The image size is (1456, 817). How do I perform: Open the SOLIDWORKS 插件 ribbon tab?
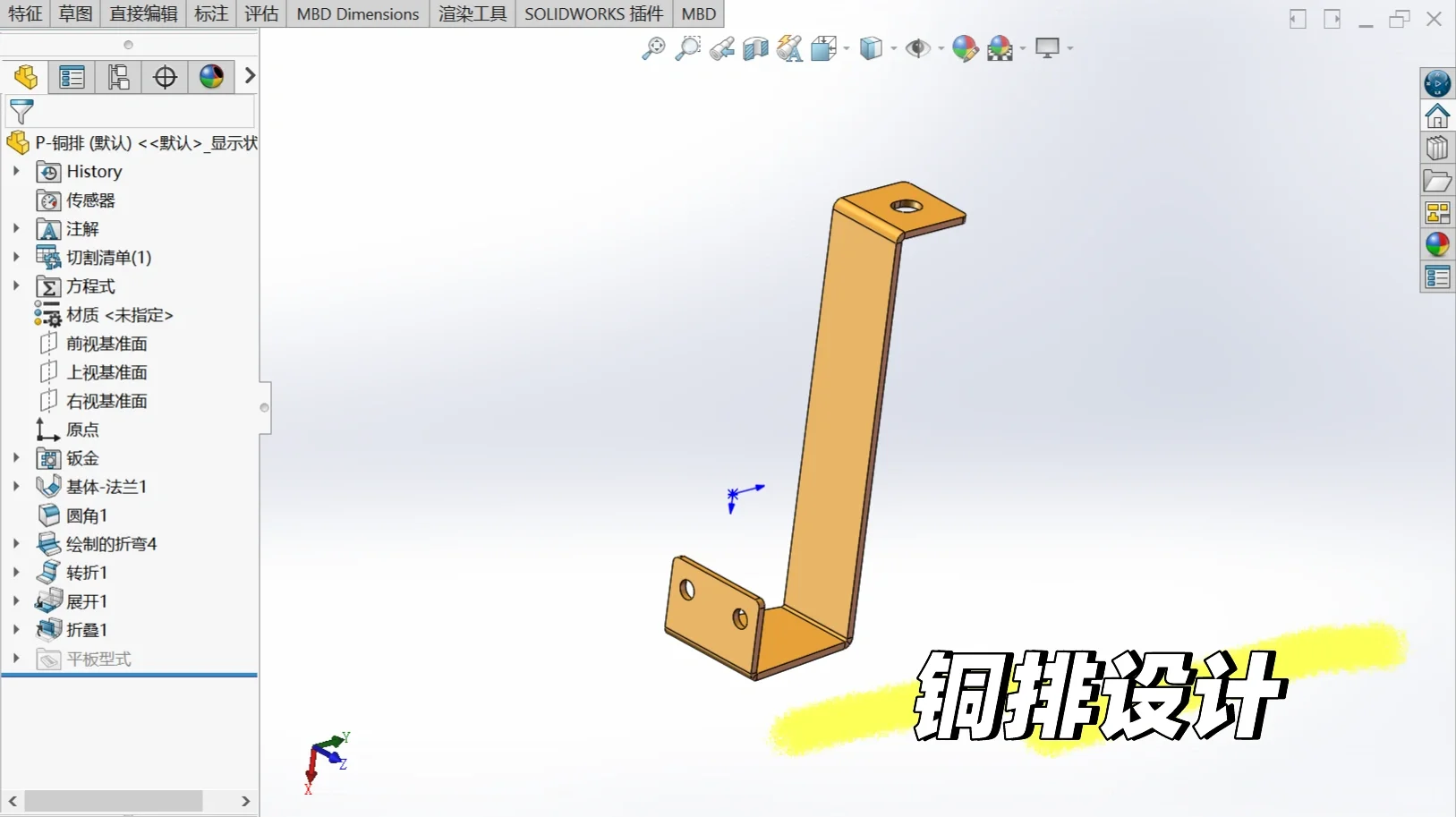[594, 13]
